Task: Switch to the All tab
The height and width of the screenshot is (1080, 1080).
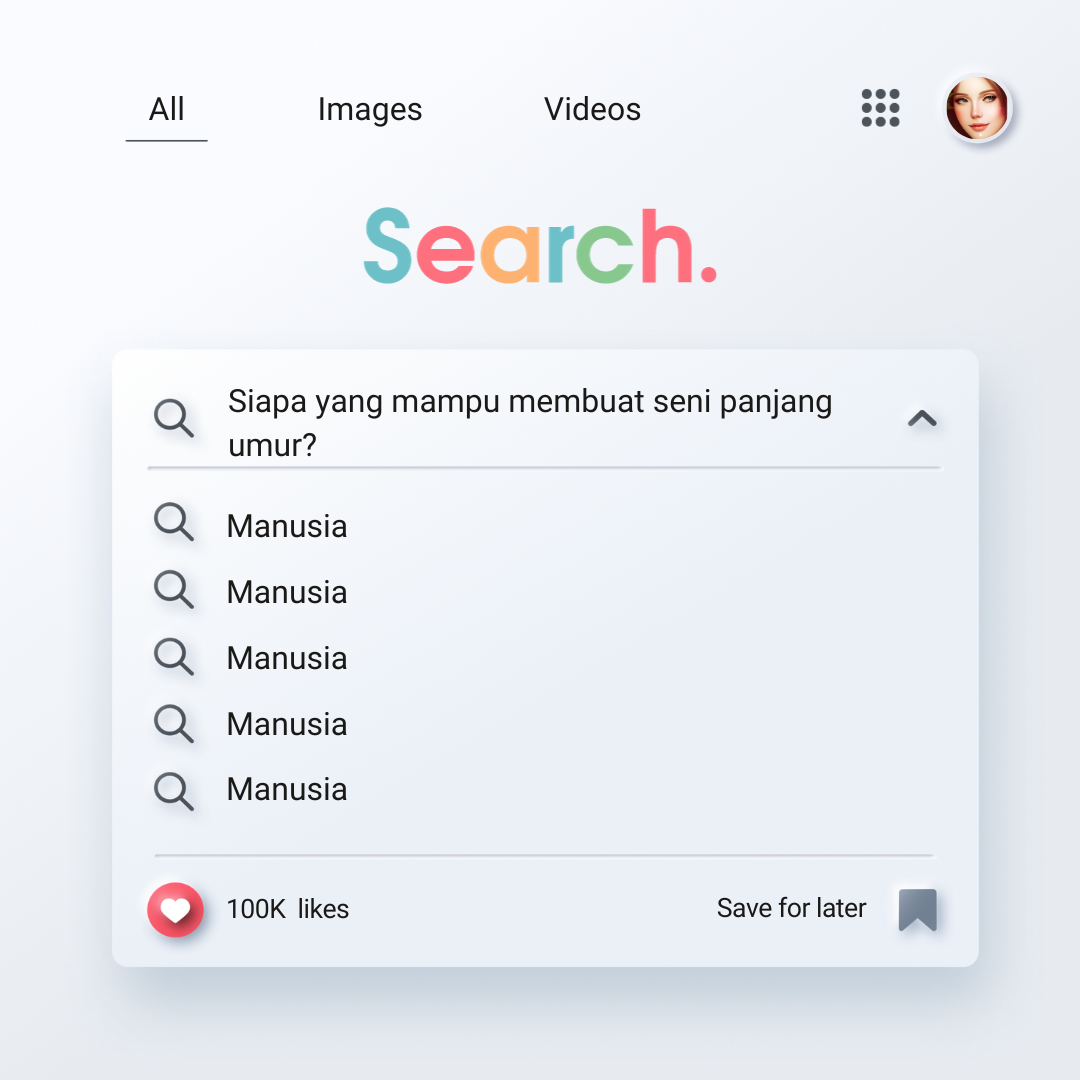Action: [167, 110]
